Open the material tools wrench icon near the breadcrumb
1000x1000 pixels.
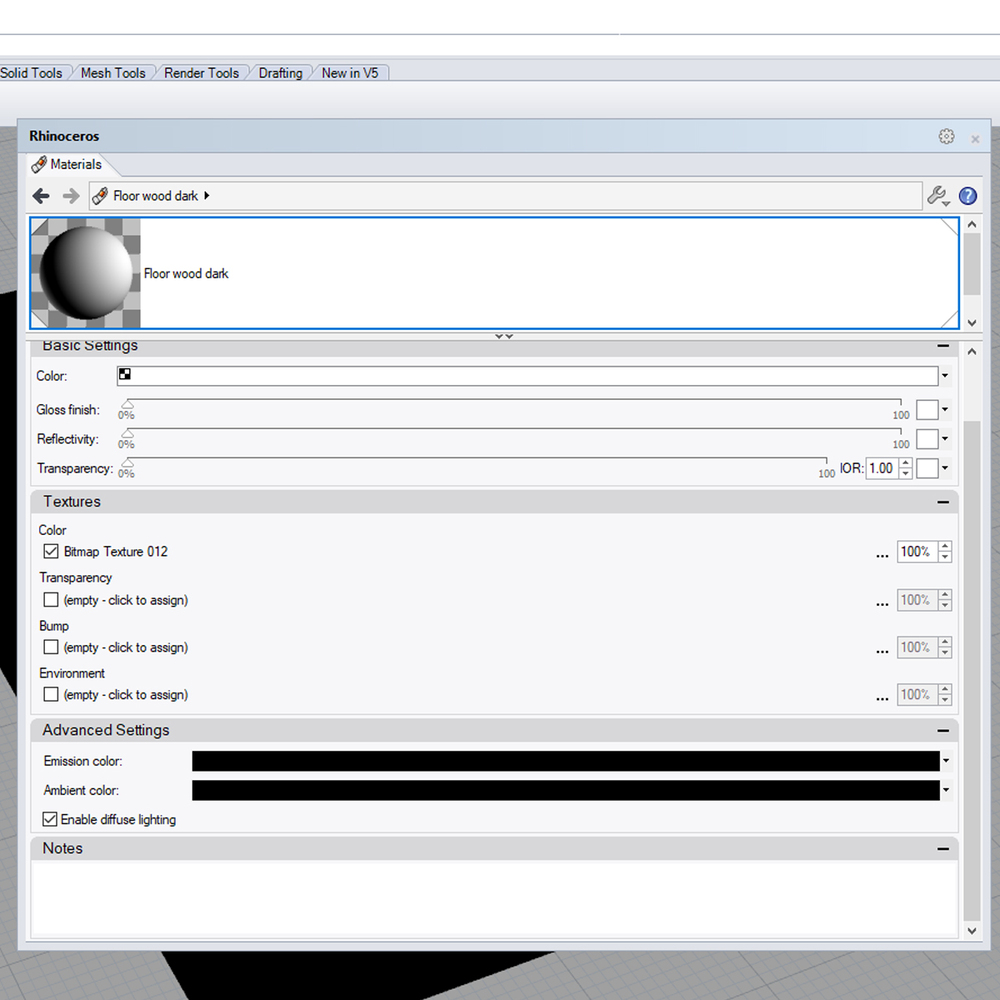tap(937, 195)
